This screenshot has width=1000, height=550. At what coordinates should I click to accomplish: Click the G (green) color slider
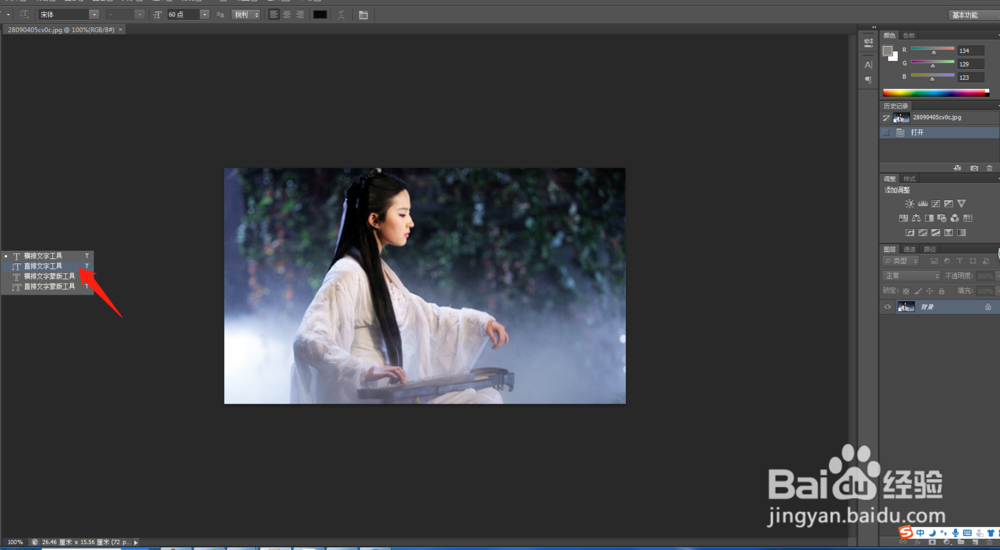(x=932, y=63)
